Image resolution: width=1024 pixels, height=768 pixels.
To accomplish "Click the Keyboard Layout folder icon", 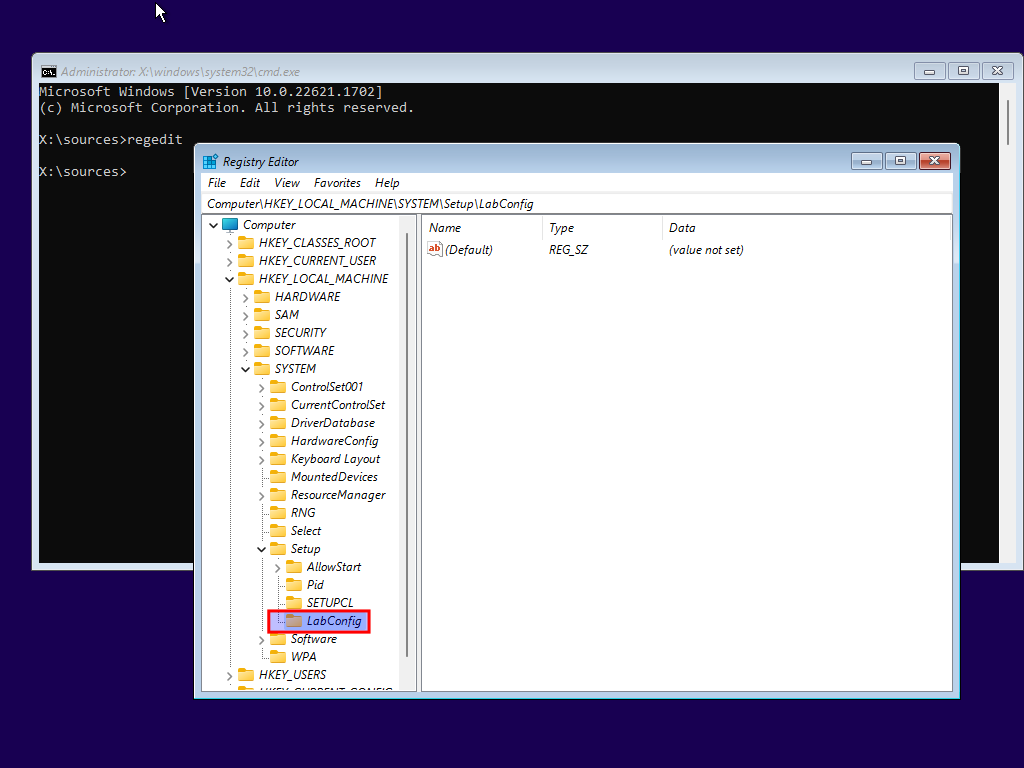I will 278,458.
